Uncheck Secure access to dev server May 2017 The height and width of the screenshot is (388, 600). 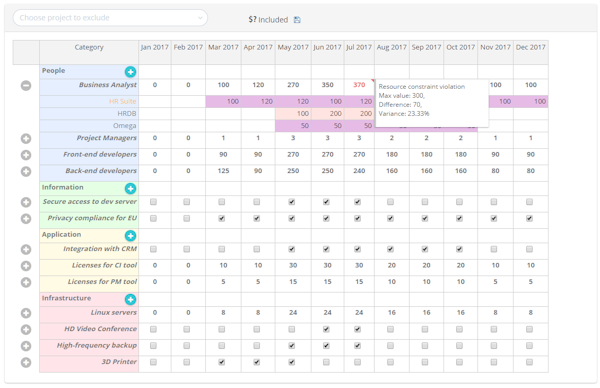point(292,202)
